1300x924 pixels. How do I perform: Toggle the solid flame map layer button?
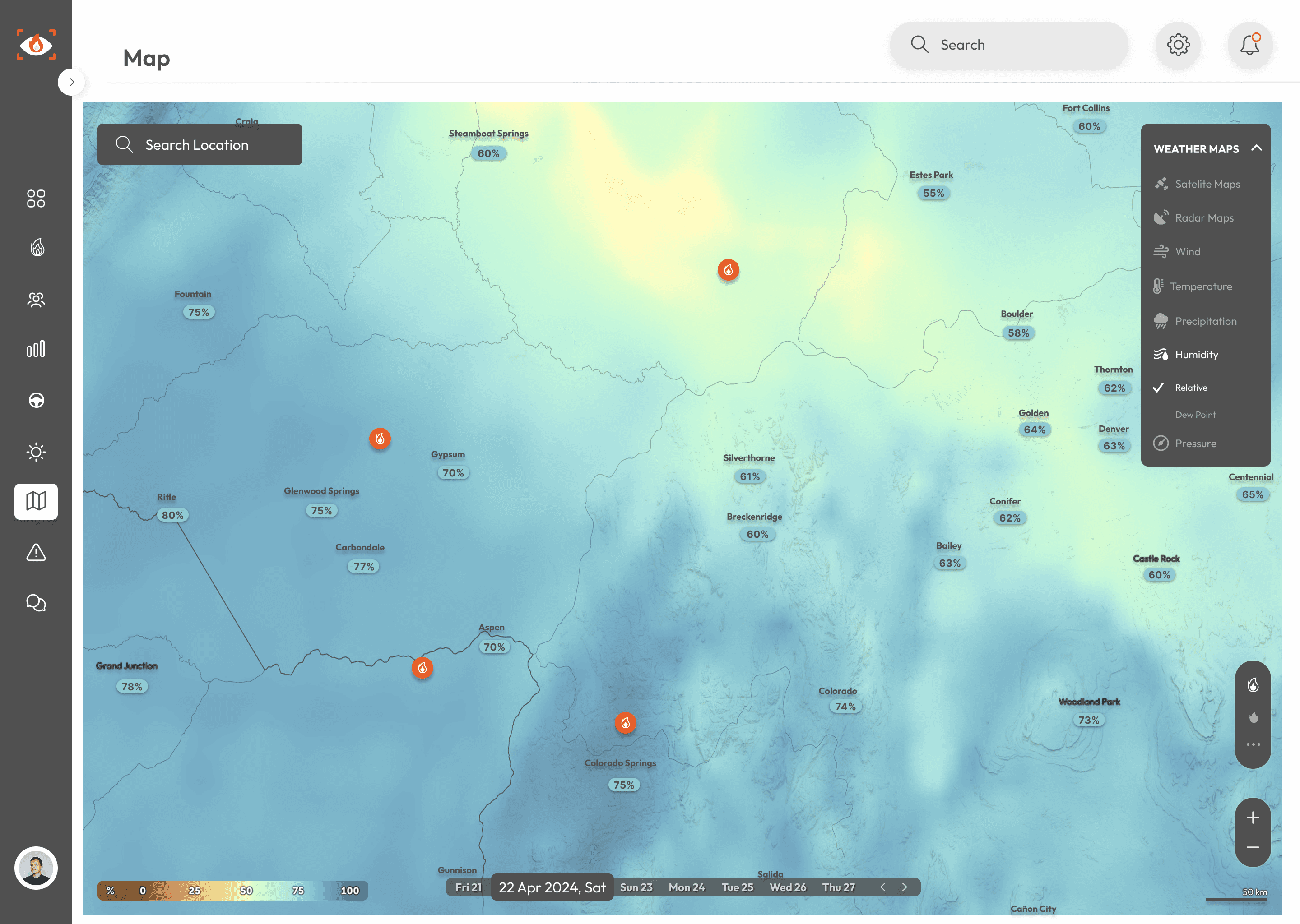tap(1253, 717)
